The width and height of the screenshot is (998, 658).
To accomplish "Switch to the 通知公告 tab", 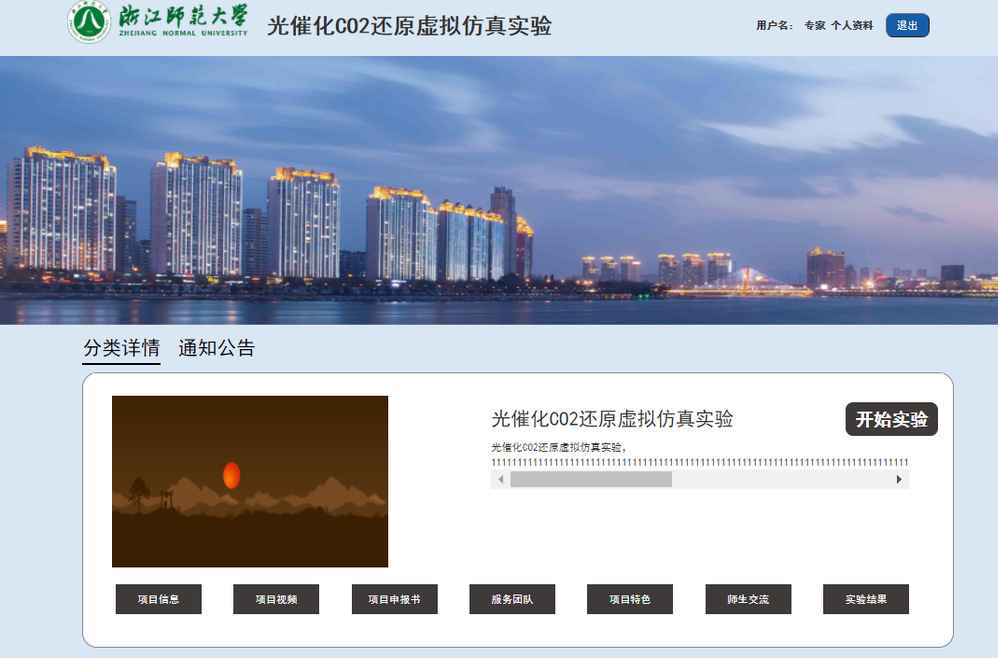I will 216,348.
